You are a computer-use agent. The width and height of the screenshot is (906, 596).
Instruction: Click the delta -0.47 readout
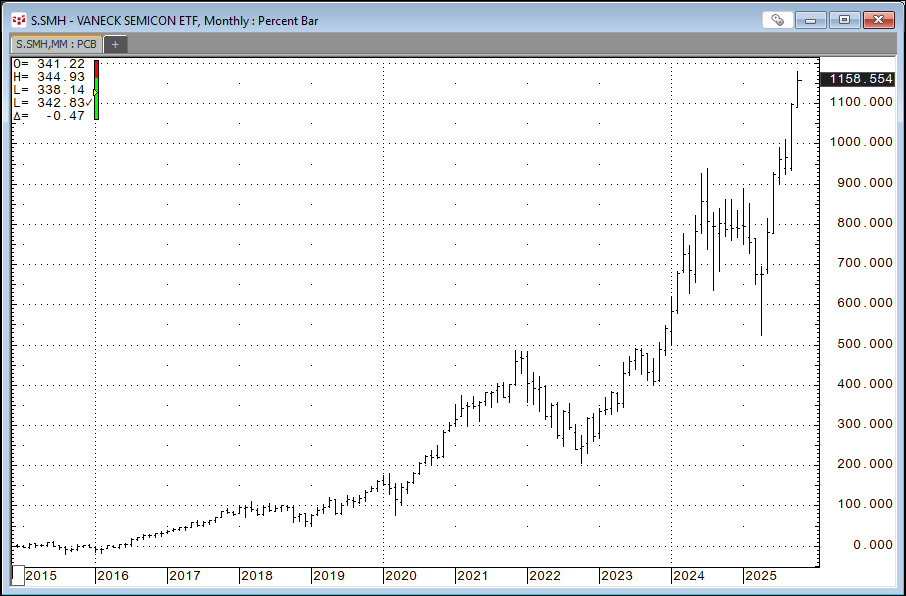pyautogui.click(x=50, y=116)
